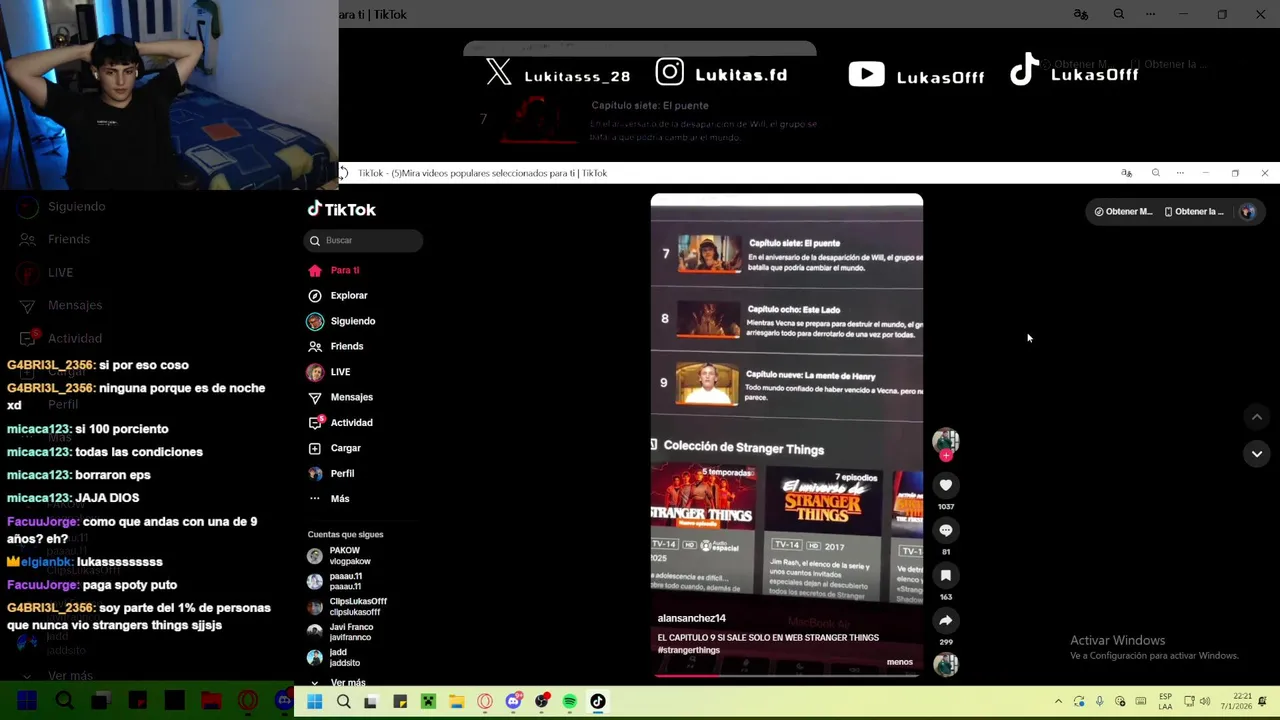1280x720 pixels.
Task: Open Task View on the taskbar
Action: pyautogui.click(x=370, y=702)
